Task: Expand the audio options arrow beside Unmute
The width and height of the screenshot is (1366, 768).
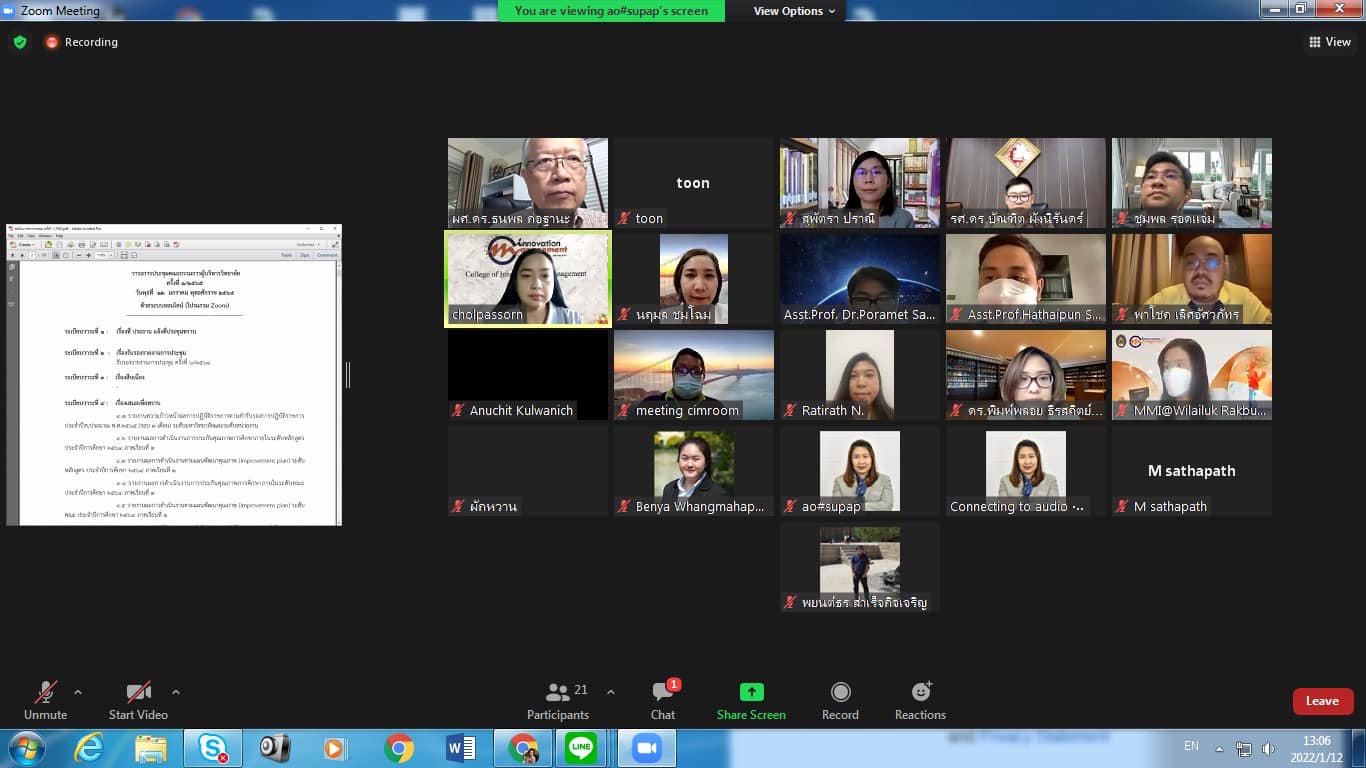Action: pyautogui.click(x=78, y=692)
